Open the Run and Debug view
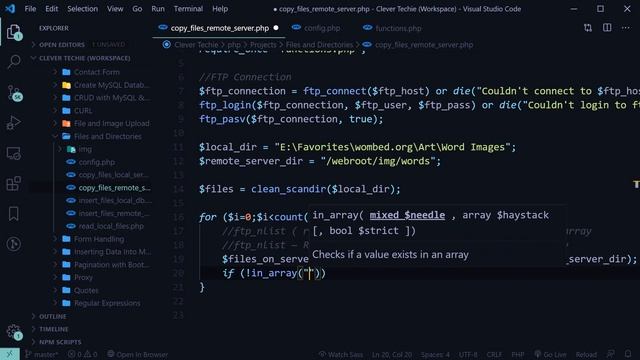The width and height of the screenshot is (640, 360). pyautogui.click(x=13, y=123)
